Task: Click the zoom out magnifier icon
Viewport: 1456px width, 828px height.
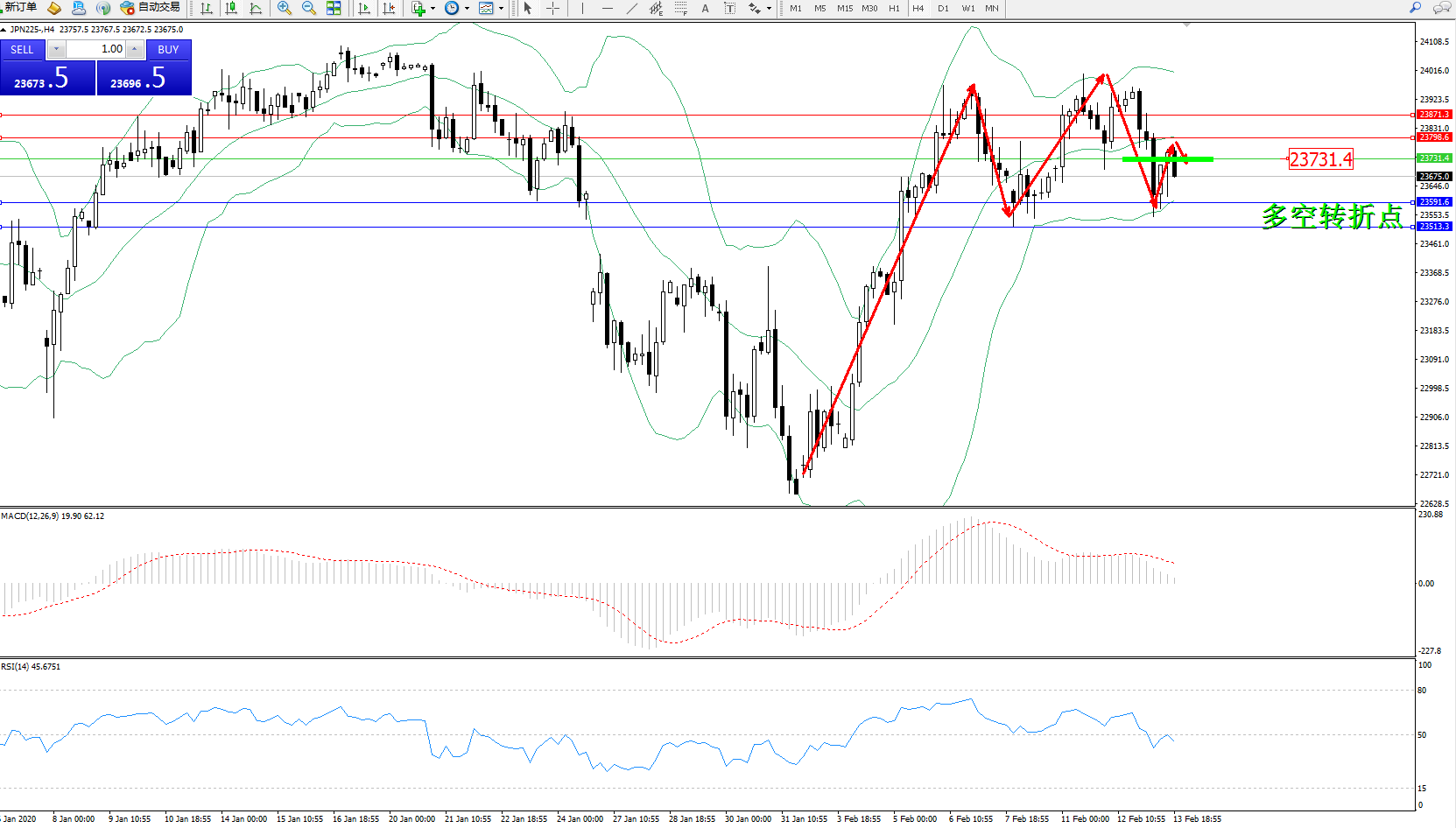Action: pyautogui.click(x=308, y=8)
